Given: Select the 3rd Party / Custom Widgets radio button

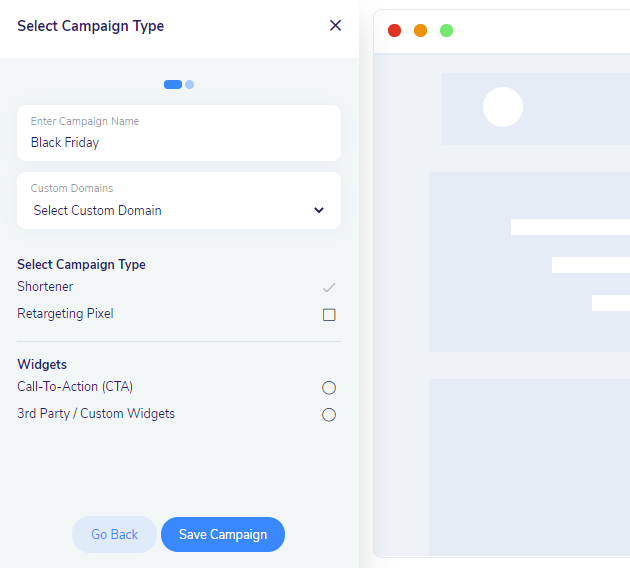Looking at the screenshot, I should [329, 415].
